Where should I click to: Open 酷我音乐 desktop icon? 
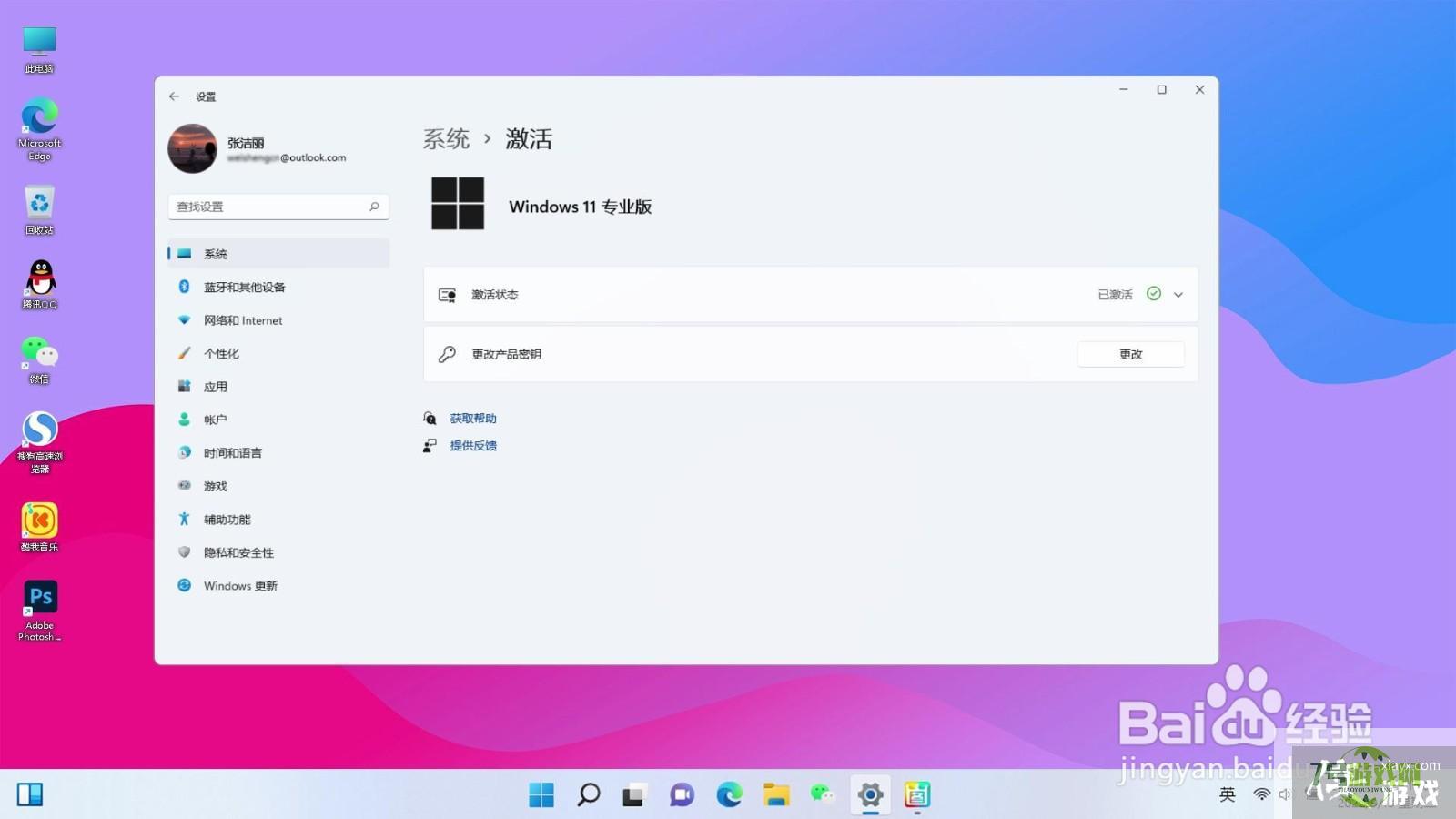pos(39,528)
